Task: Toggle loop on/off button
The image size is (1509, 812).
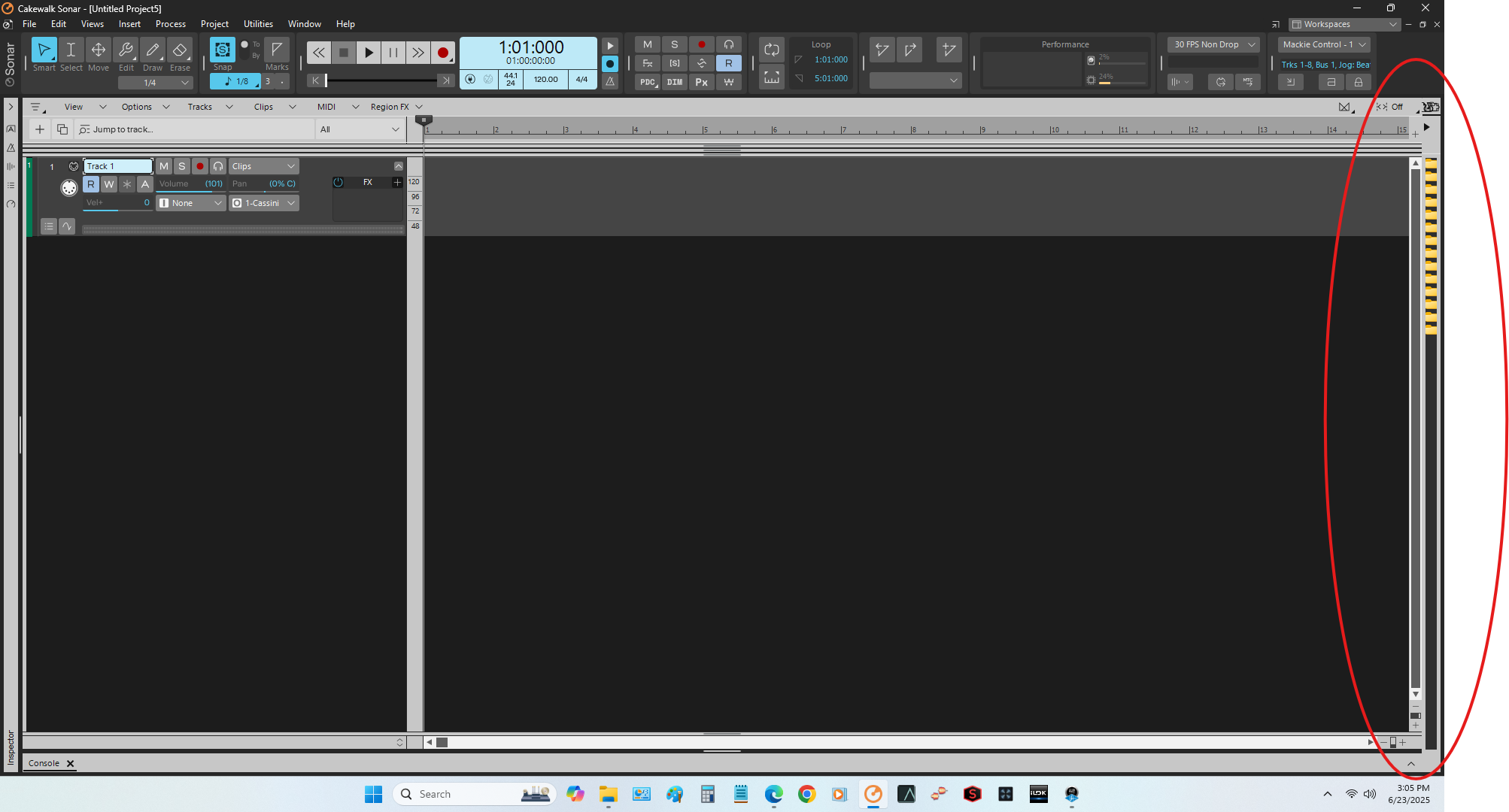Action: pos(771,50)
